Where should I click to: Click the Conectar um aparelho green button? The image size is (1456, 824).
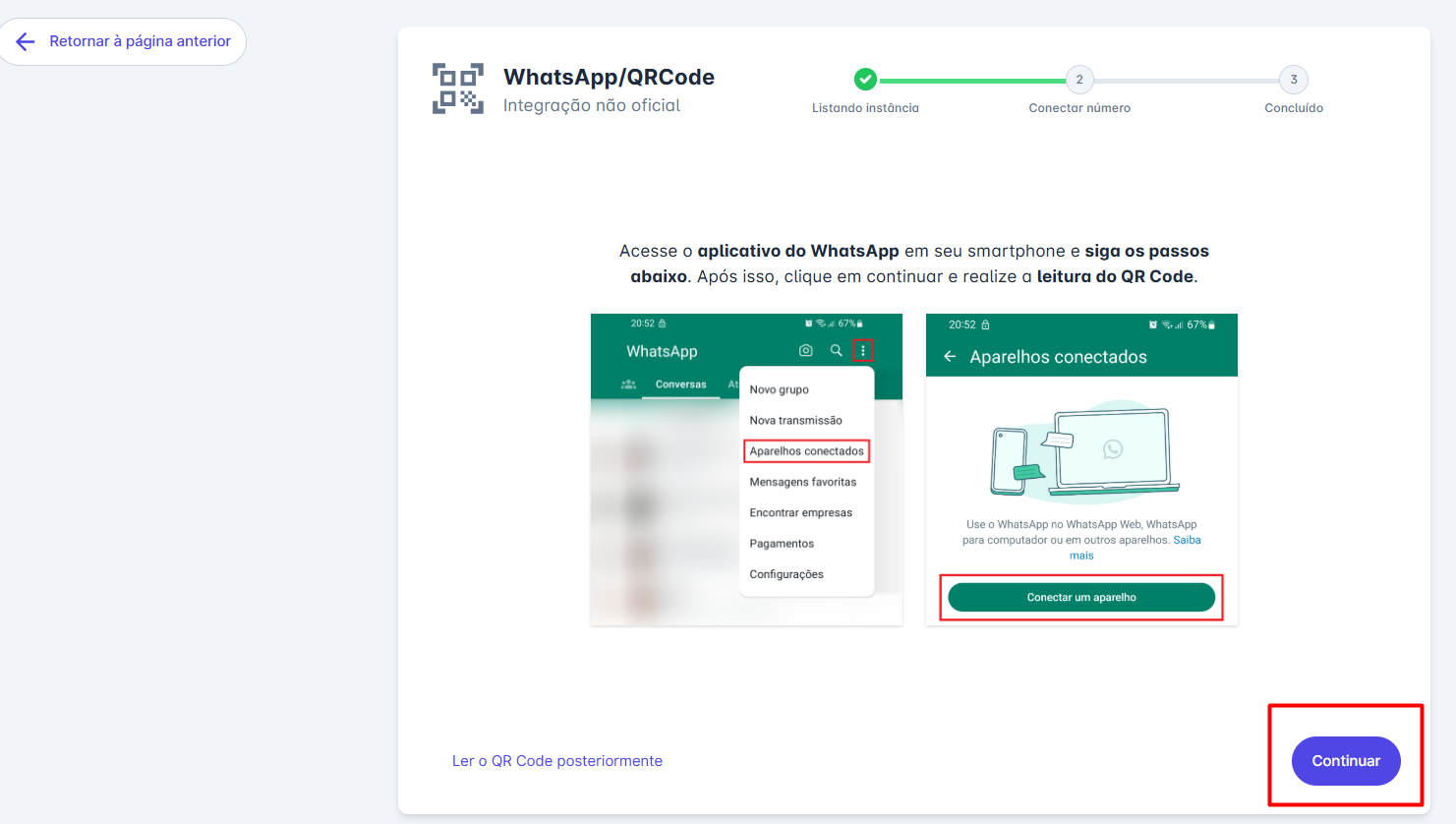[1081, 597]
